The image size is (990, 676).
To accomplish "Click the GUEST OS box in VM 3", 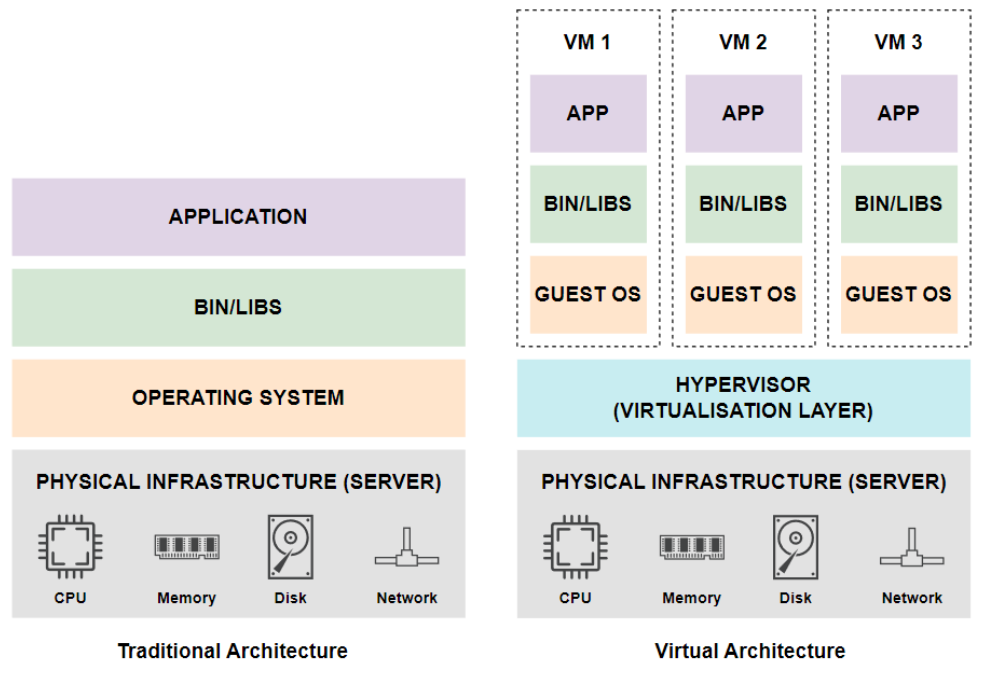I will 899,294.
